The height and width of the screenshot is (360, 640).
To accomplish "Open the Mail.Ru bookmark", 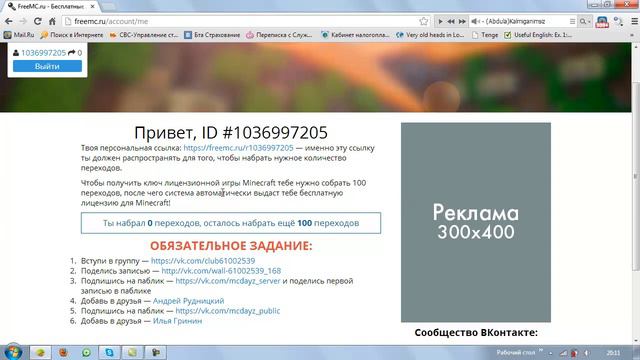I will 19,35.
